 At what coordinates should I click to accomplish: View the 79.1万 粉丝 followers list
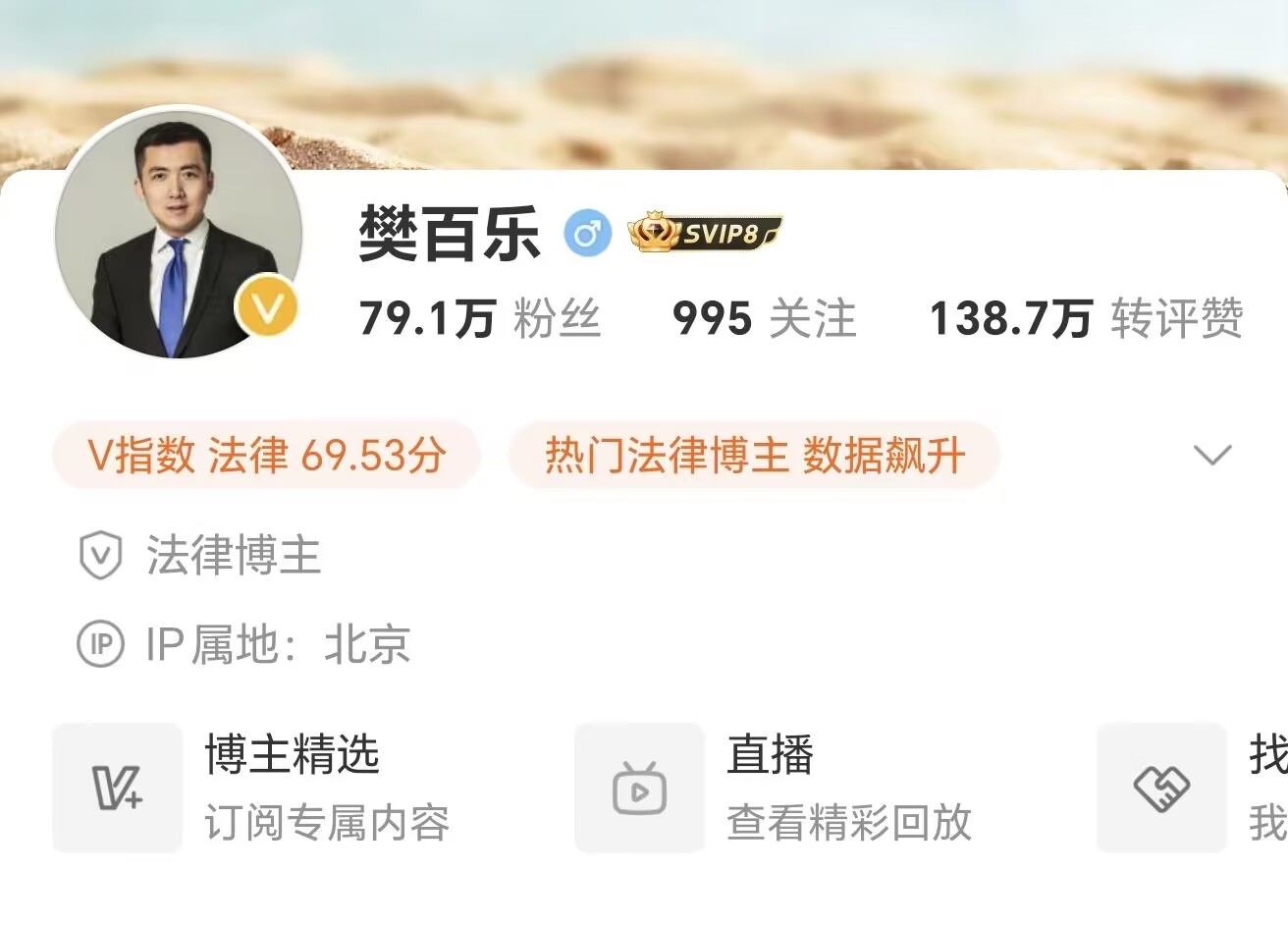[480, 318]
